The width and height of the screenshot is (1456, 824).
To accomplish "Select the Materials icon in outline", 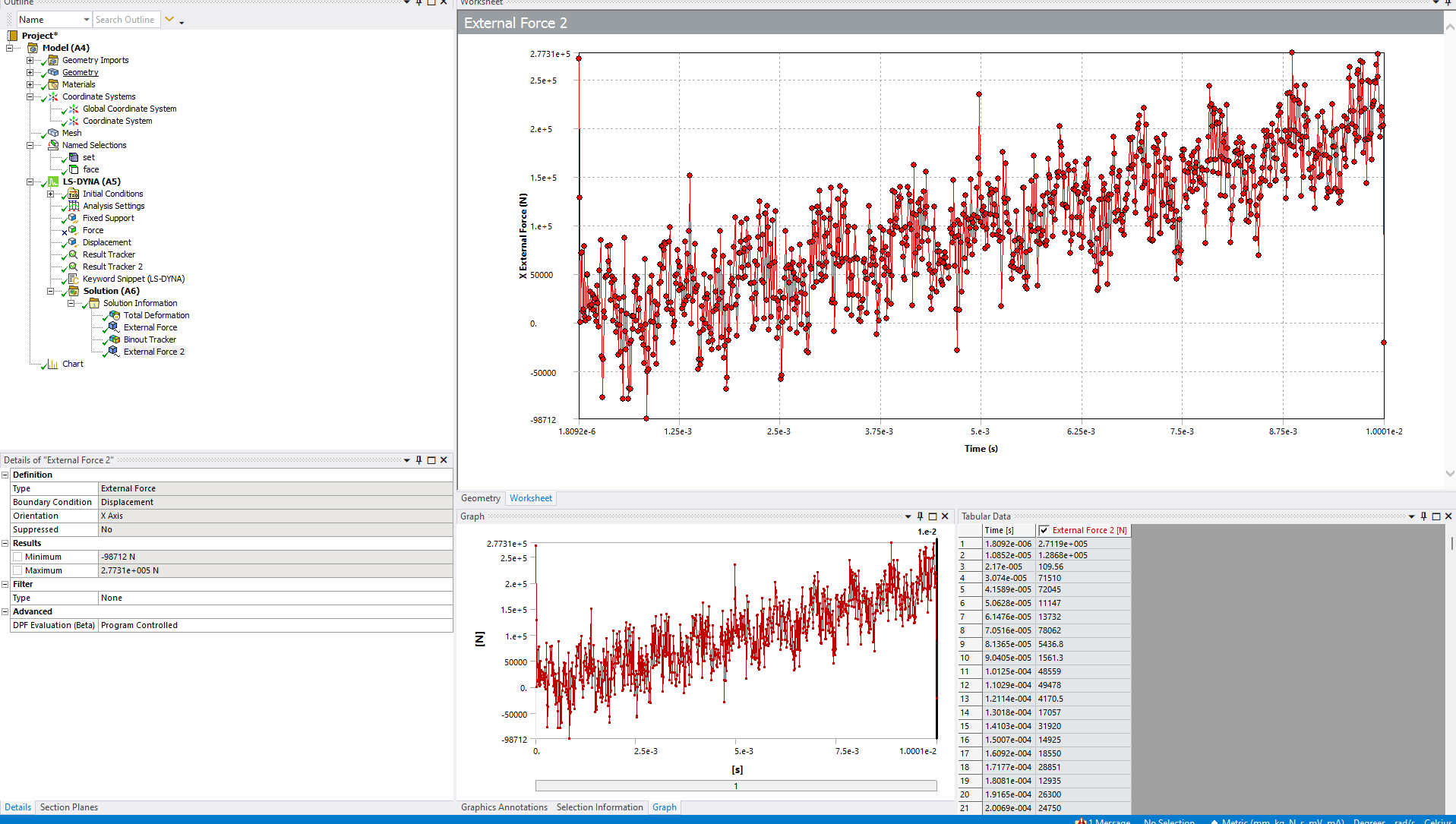I will click(x=53, y=84).
